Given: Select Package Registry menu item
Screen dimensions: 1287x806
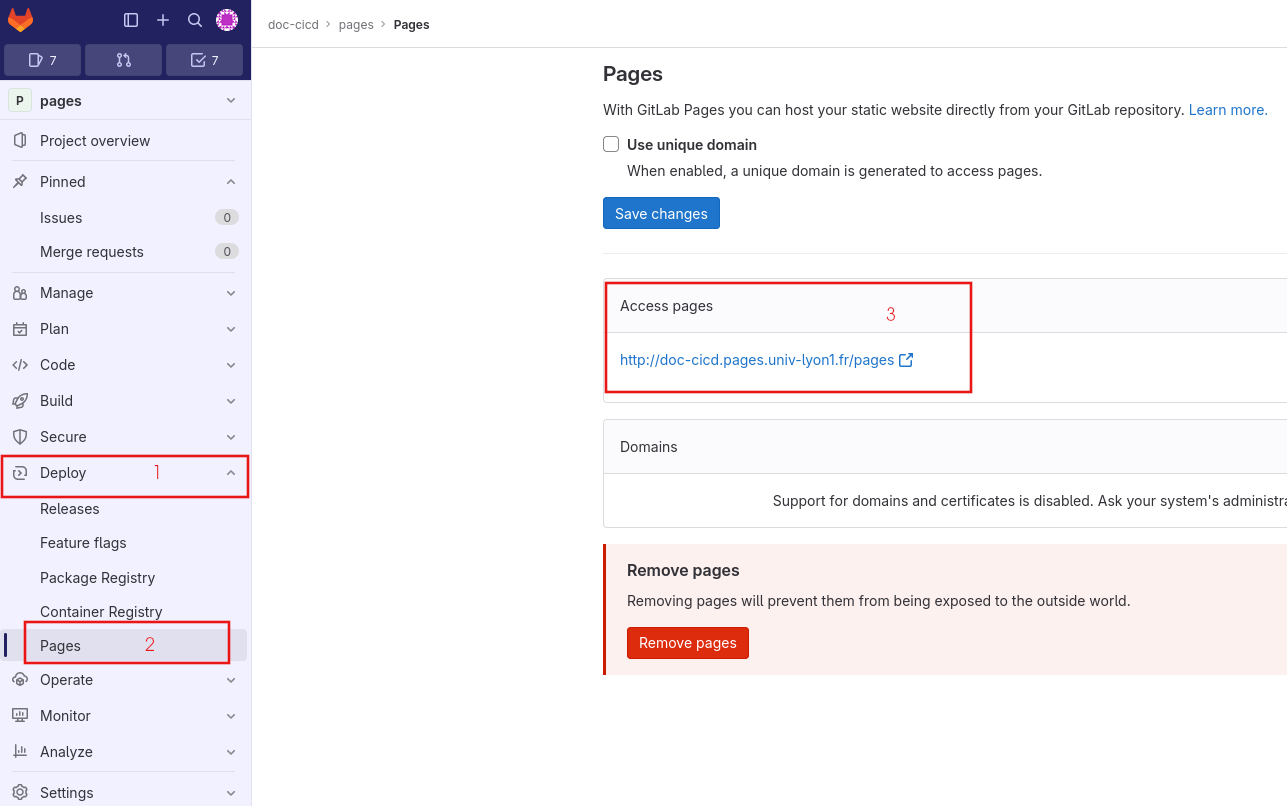Looking at the screenshot, I should click(97, 578).
